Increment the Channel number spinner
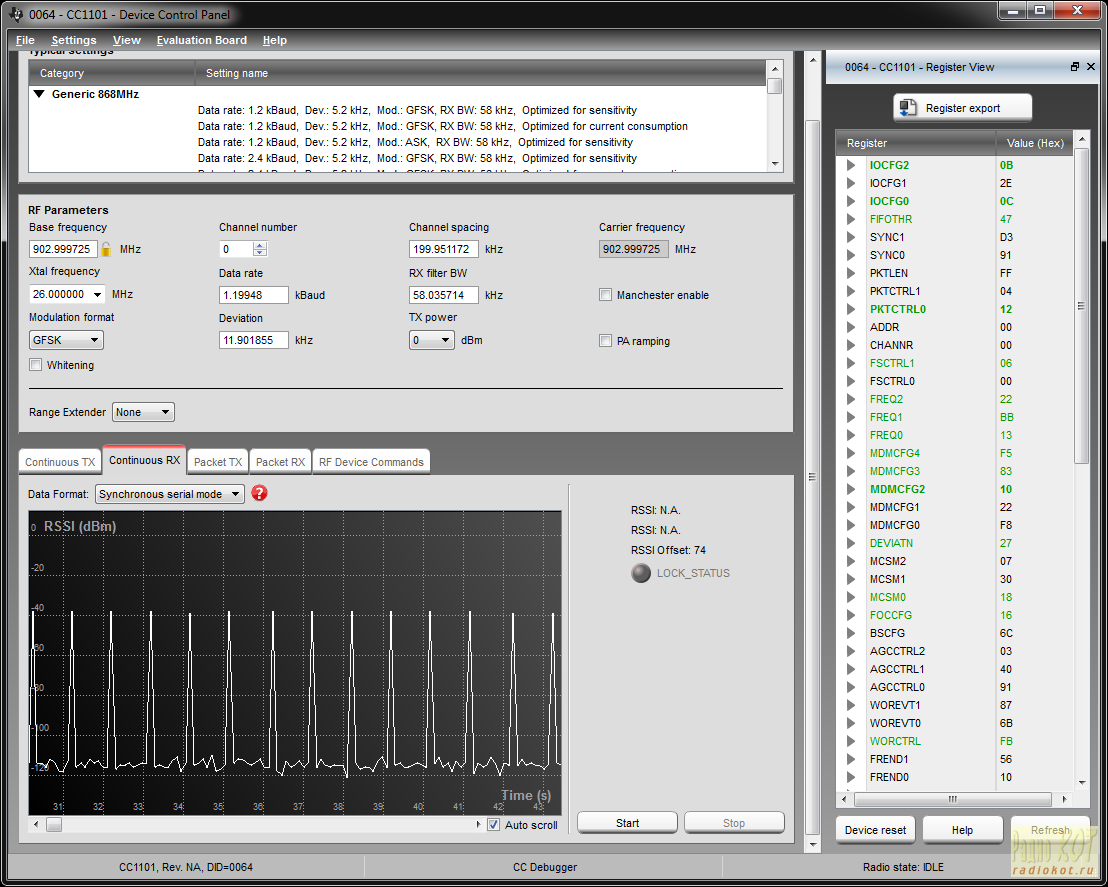This screenshot has height=887, width=1108. click(260, 245)
